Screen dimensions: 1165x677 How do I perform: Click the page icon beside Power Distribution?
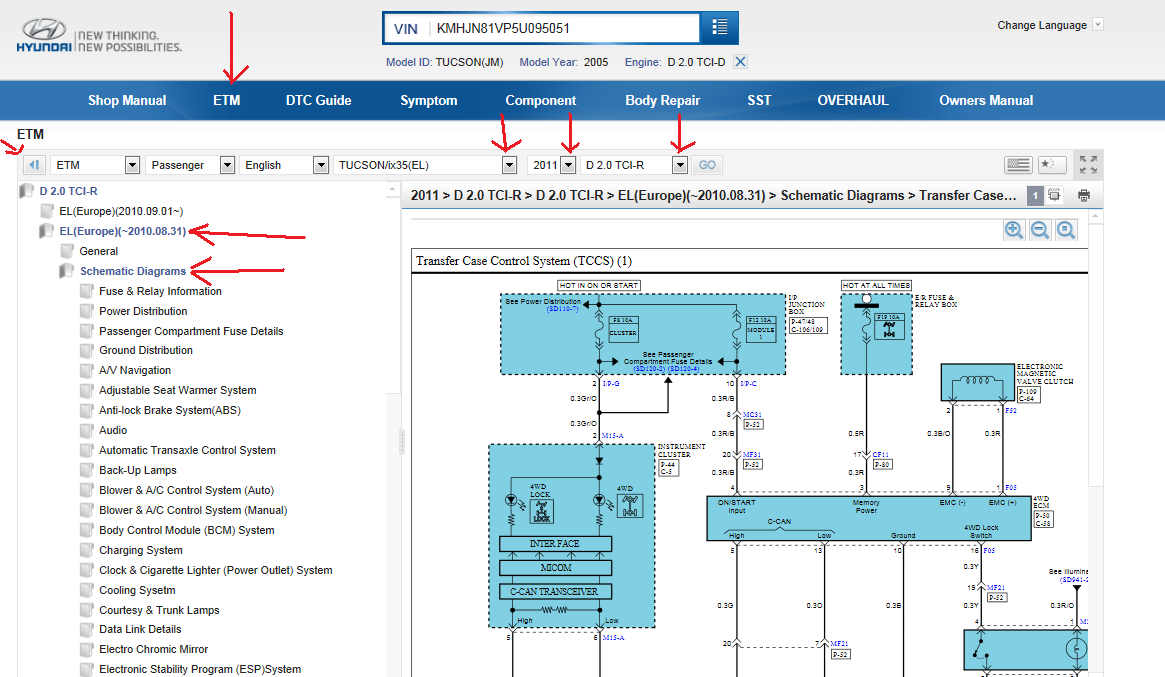point(87,311)
